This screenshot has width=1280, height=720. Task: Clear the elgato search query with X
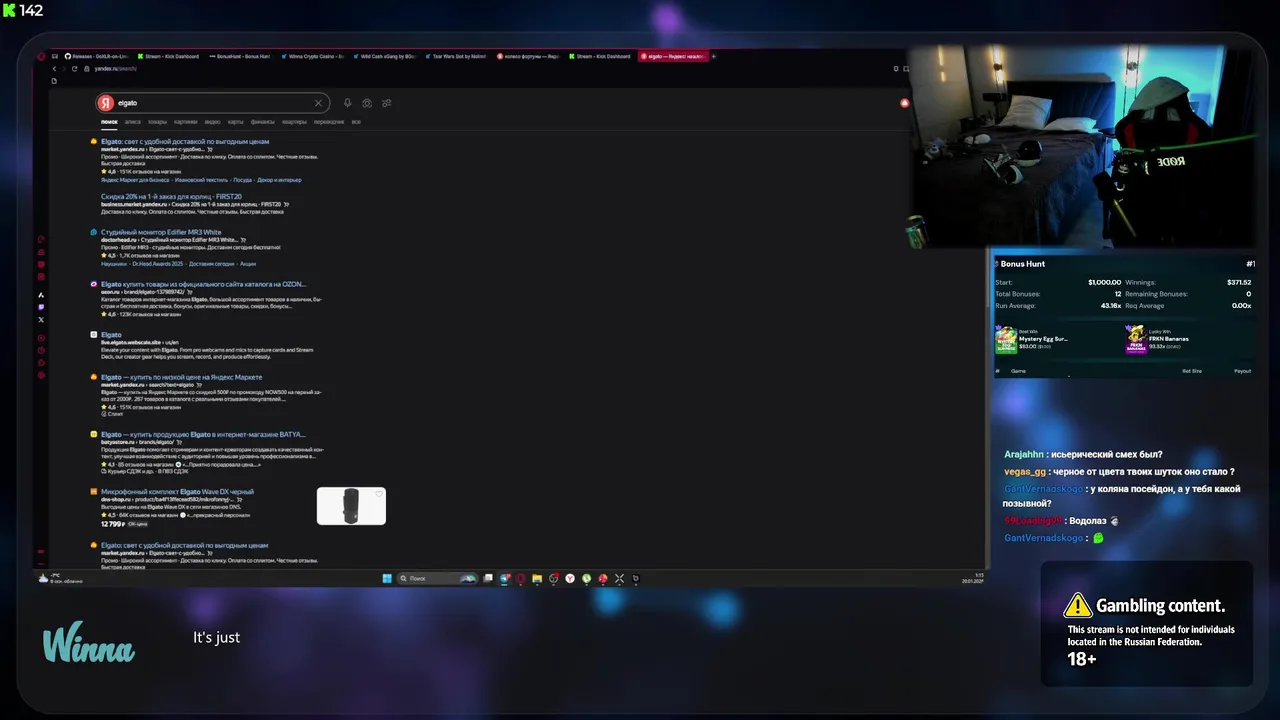319,103
